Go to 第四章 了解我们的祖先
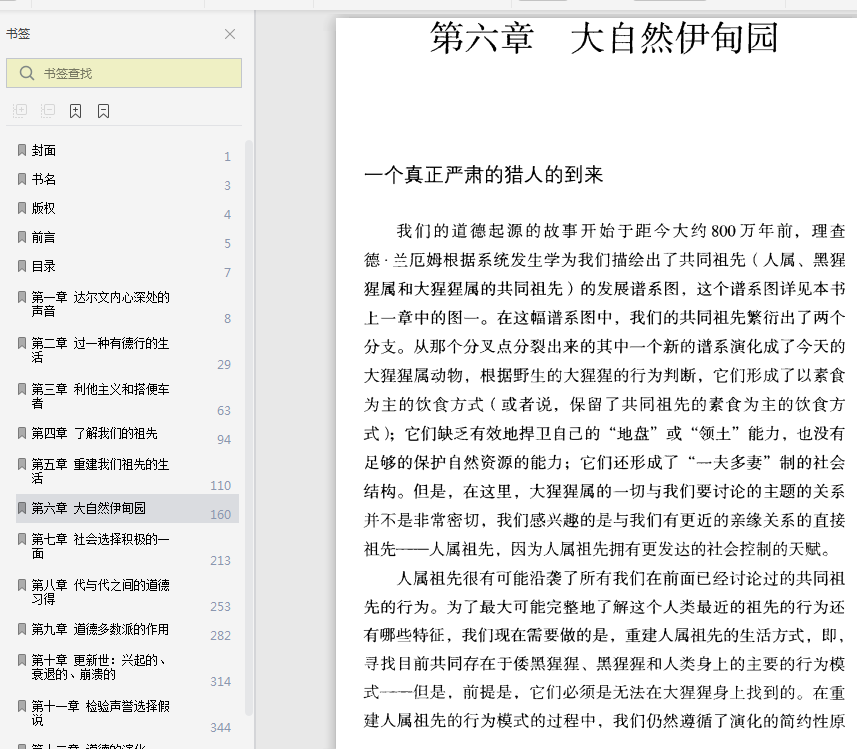Screen dimensions: 857x749 click(x=94, y=434)
